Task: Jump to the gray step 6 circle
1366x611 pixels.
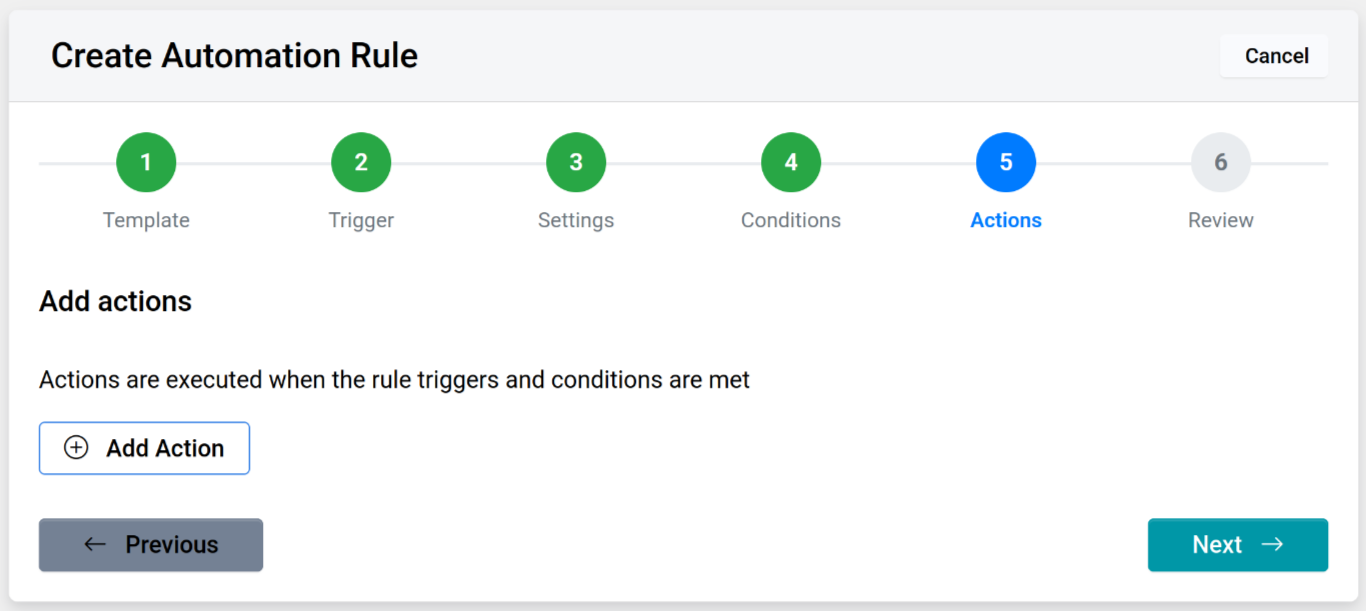Action: pos(1221,162)
